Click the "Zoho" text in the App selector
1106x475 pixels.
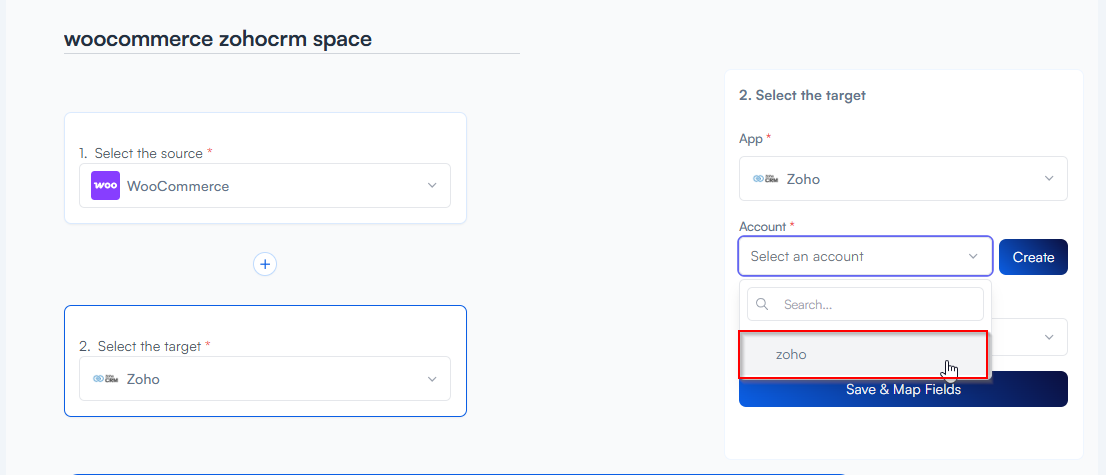803,179
